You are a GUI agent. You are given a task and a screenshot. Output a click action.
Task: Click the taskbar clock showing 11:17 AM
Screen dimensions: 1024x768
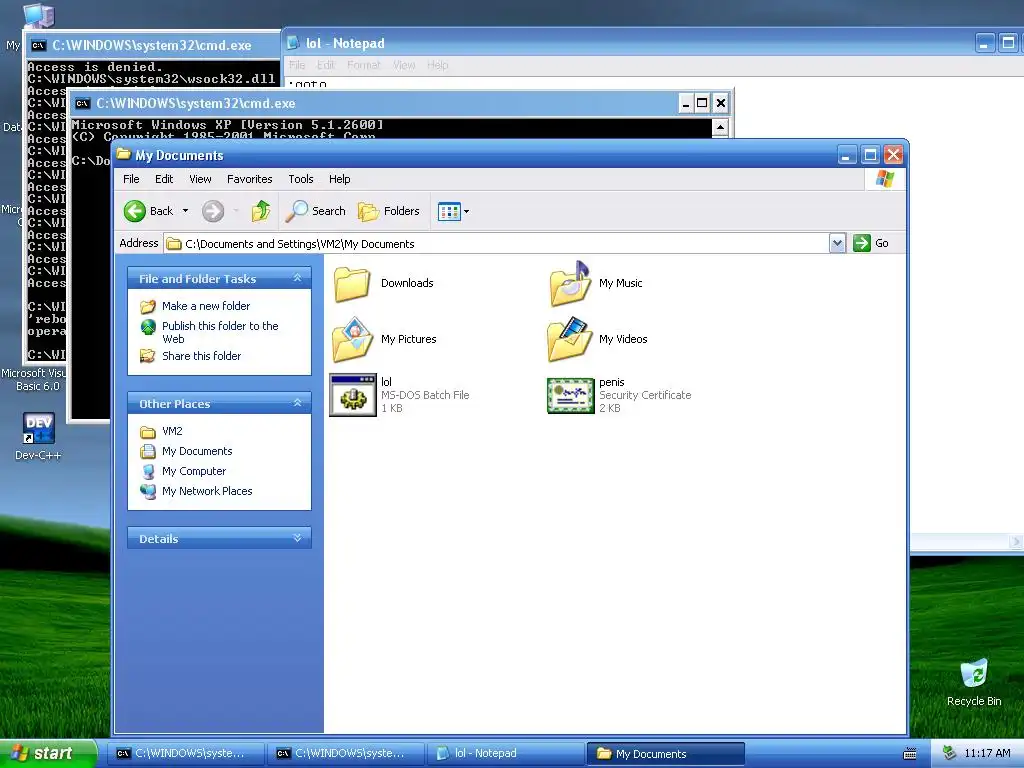coord(987,754)
